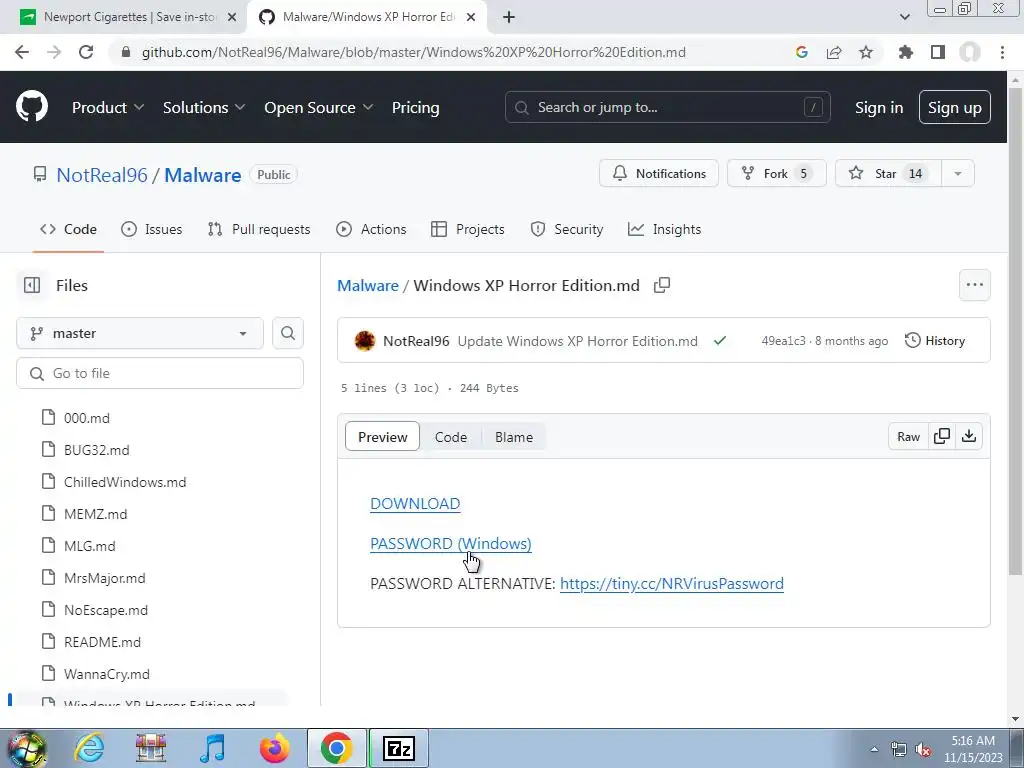The width and height of the screenshot is (1024, 768).
Task: Open the file three-dots more options button
Action: (x=974, y=285)
